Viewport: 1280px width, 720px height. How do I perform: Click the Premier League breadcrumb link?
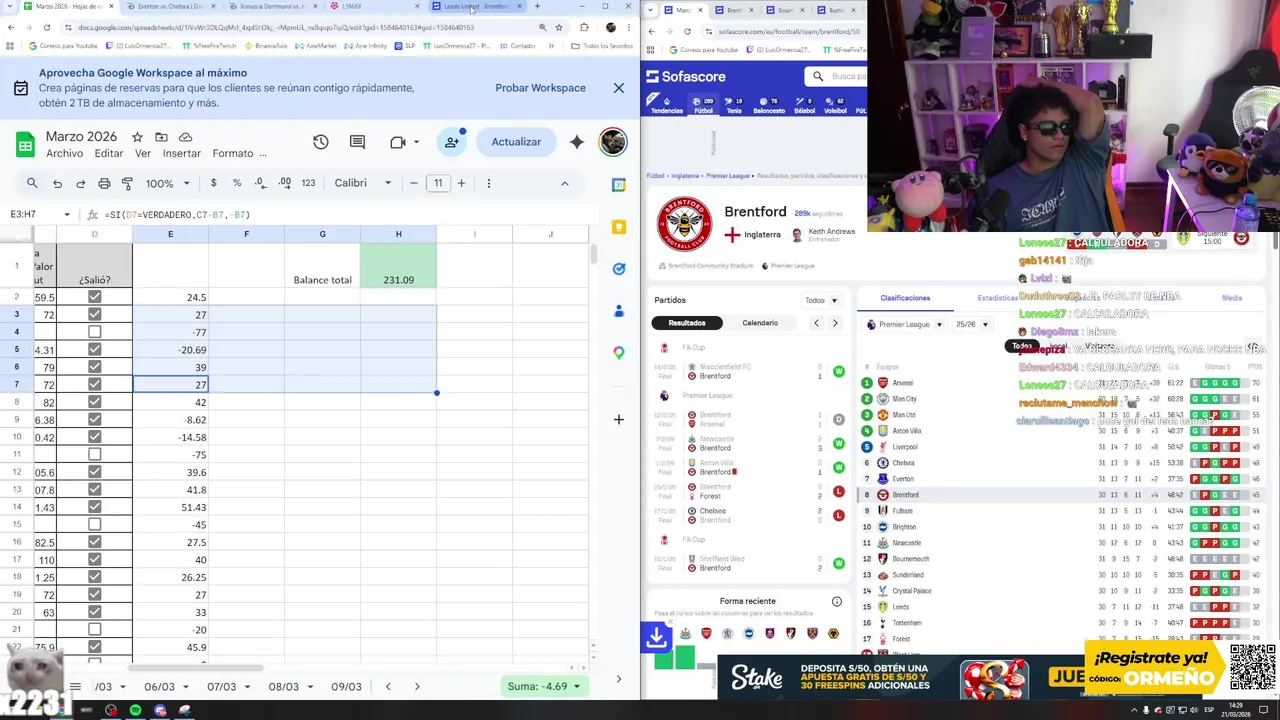(x=728, y=176)
